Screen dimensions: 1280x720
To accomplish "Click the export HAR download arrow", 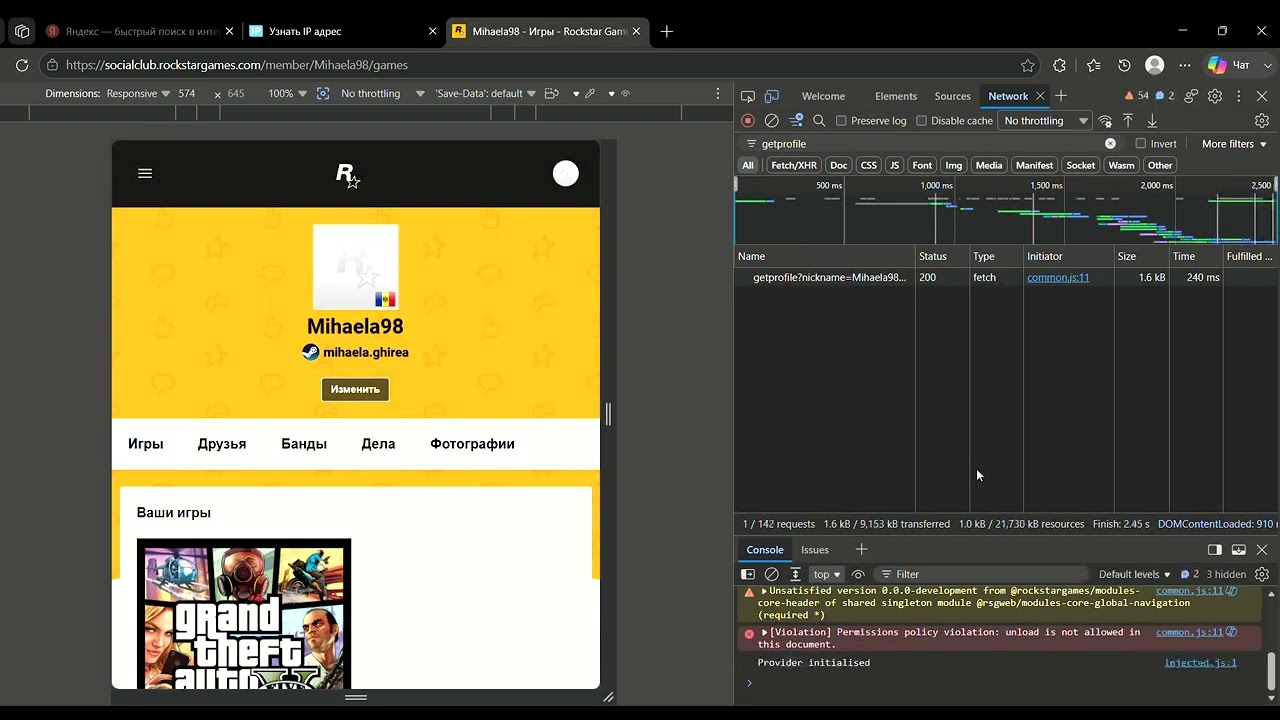I will click(x=1152, y=121).
